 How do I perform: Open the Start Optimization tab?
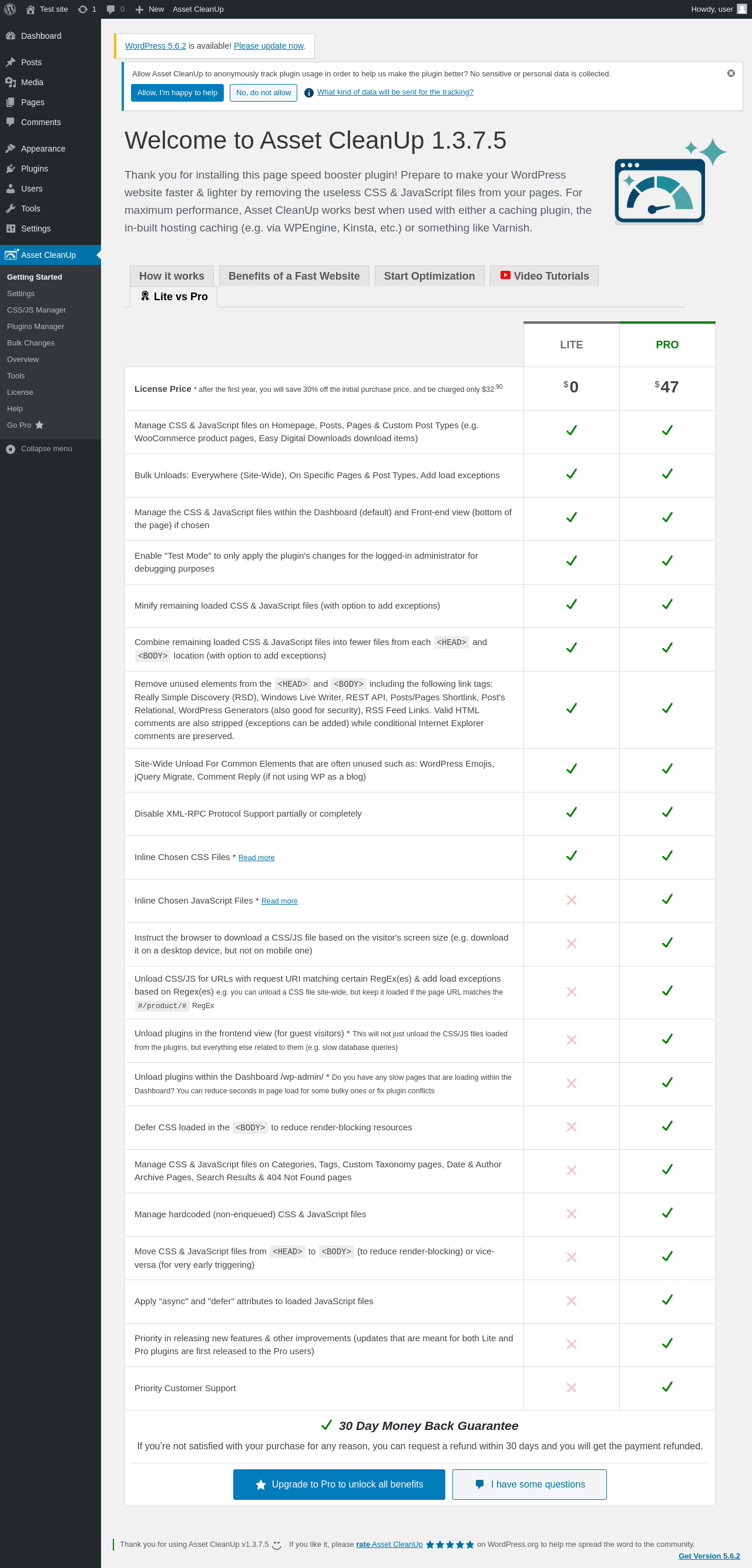coord(429,276)
